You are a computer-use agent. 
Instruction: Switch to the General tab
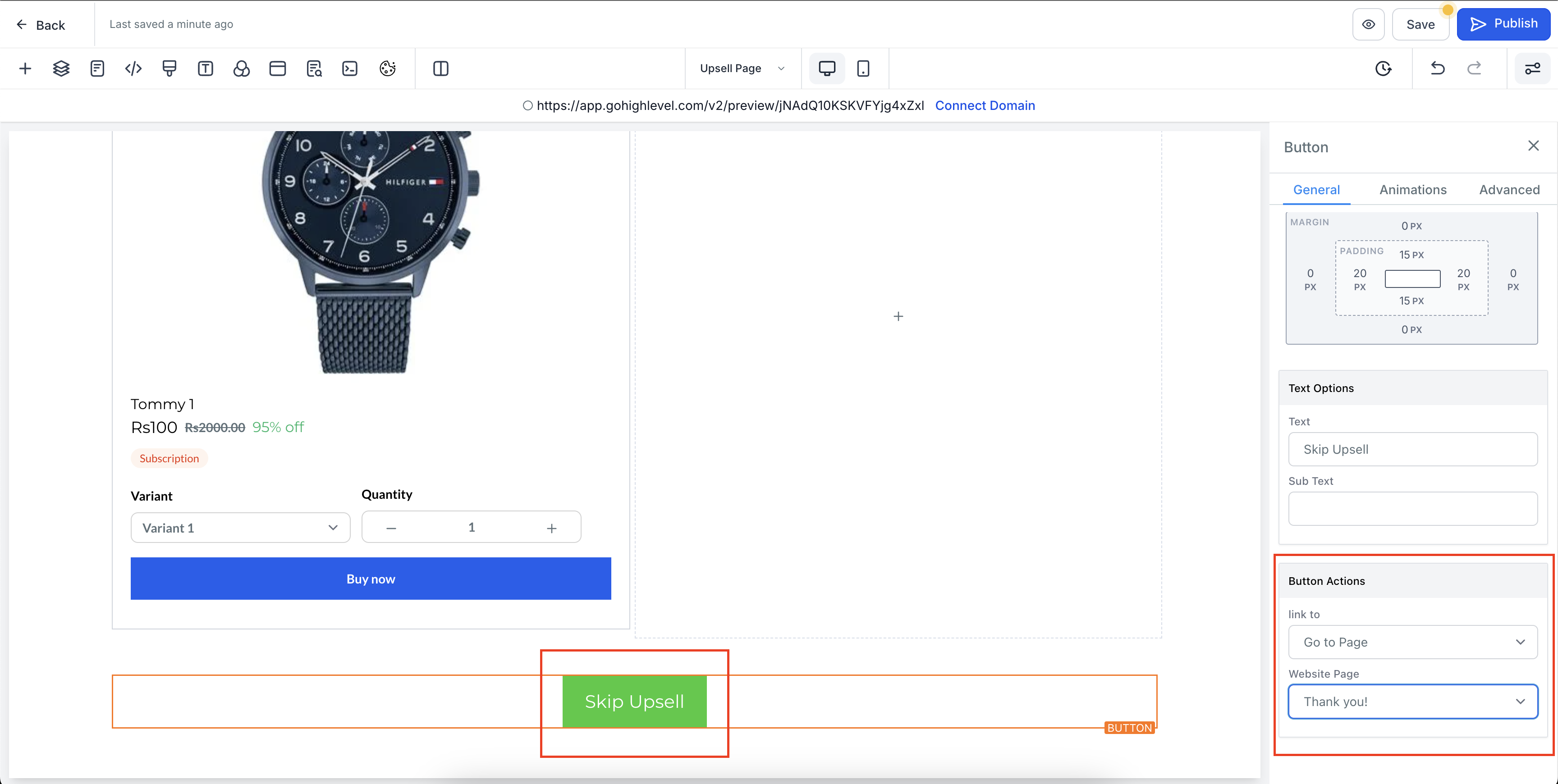[1316, 190]
